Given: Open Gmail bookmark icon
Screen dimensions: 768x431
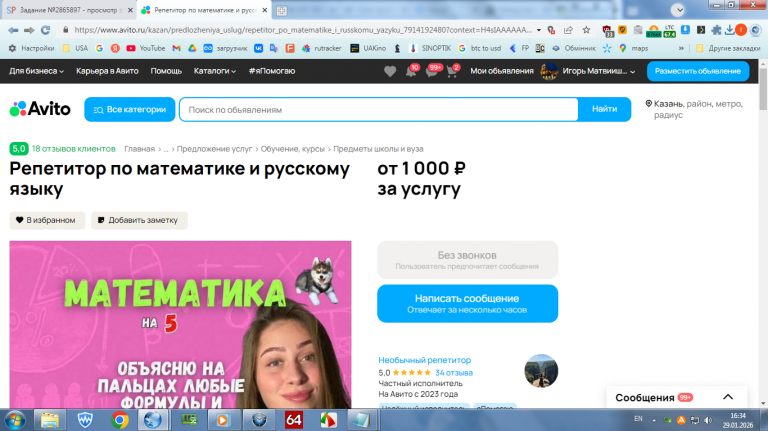Looking at the screenshot, I should click(176, 48).
